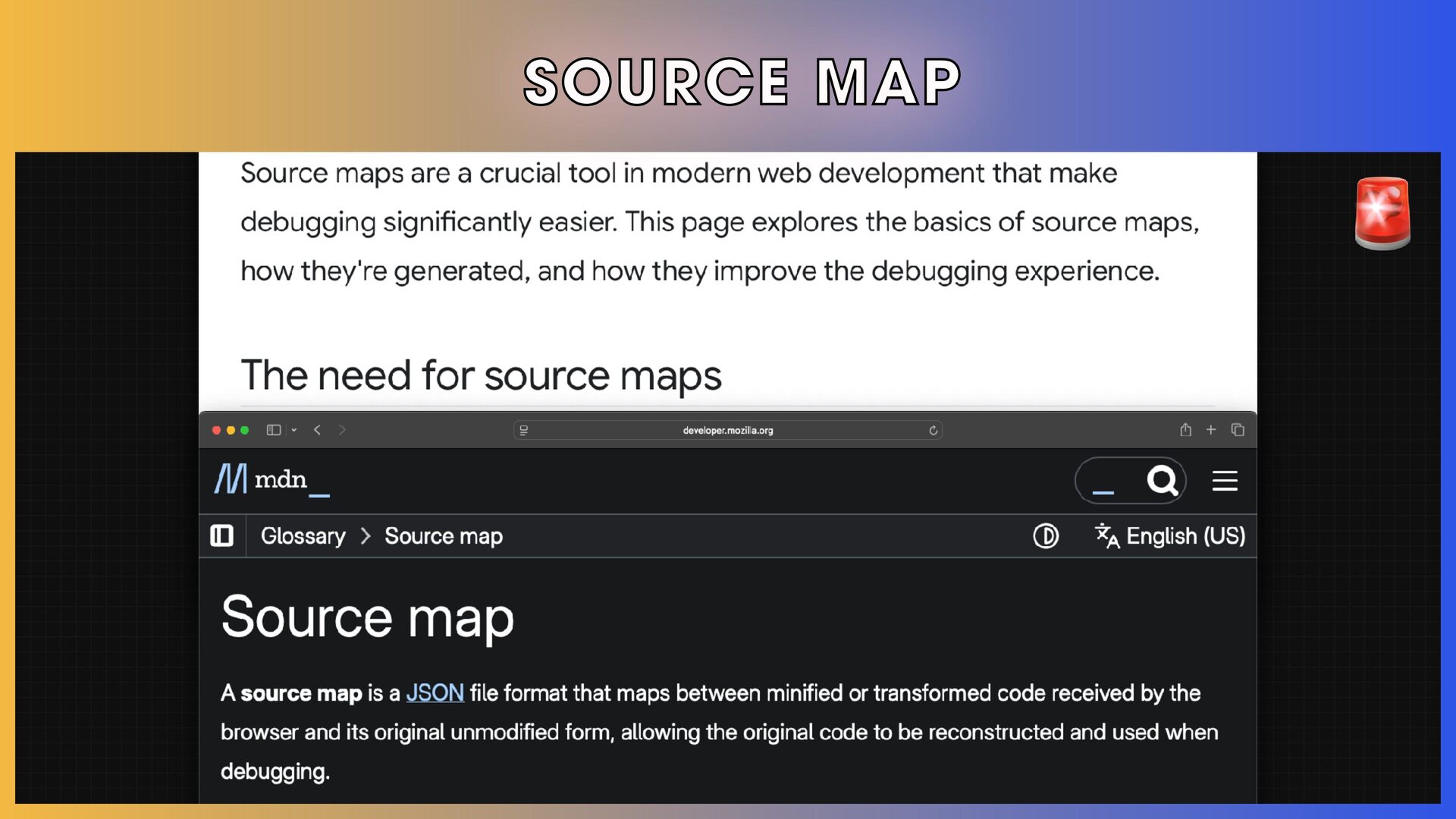This screenshot has width=1456, height=819.
Task: Select the Source map breadcrumb
Action: point(444,536)
